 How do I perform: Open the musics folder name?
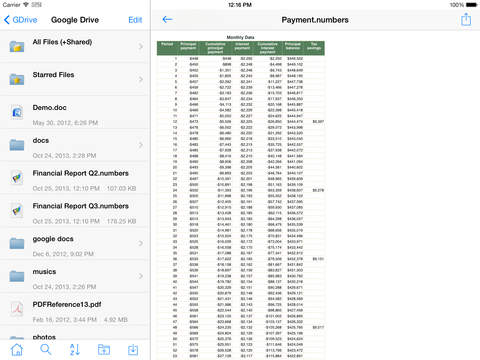[x=44, y=272]
